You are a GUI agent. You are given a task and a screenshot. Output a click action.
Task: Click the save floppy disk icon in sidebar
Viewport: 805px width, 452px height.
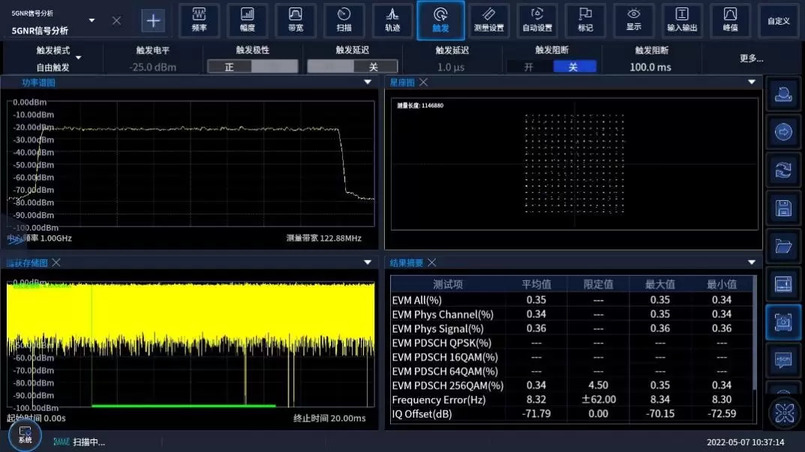coord(783,209)
